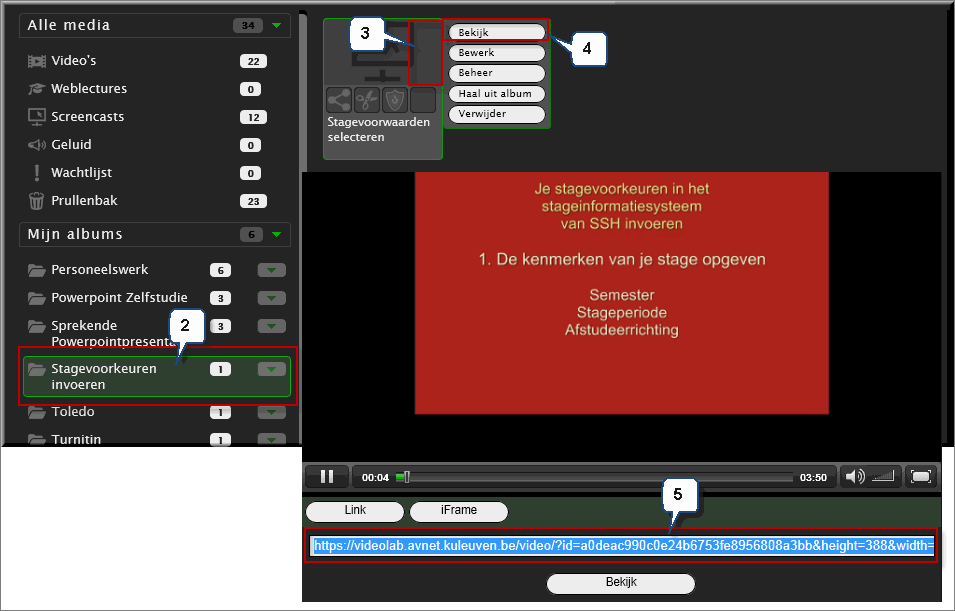Select the Screencasts label
The width and height of the screenshot is (955, 611).
[88, 117]
